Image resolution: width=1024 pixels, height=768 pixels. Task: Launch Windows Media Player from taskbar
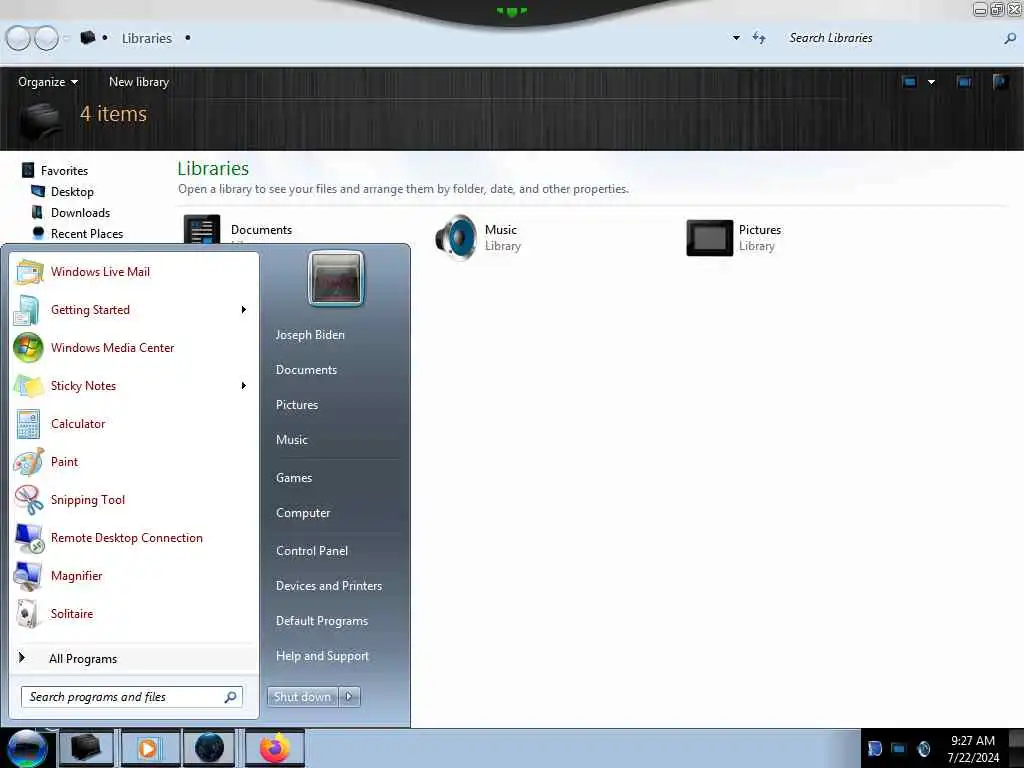coord(148,748)
